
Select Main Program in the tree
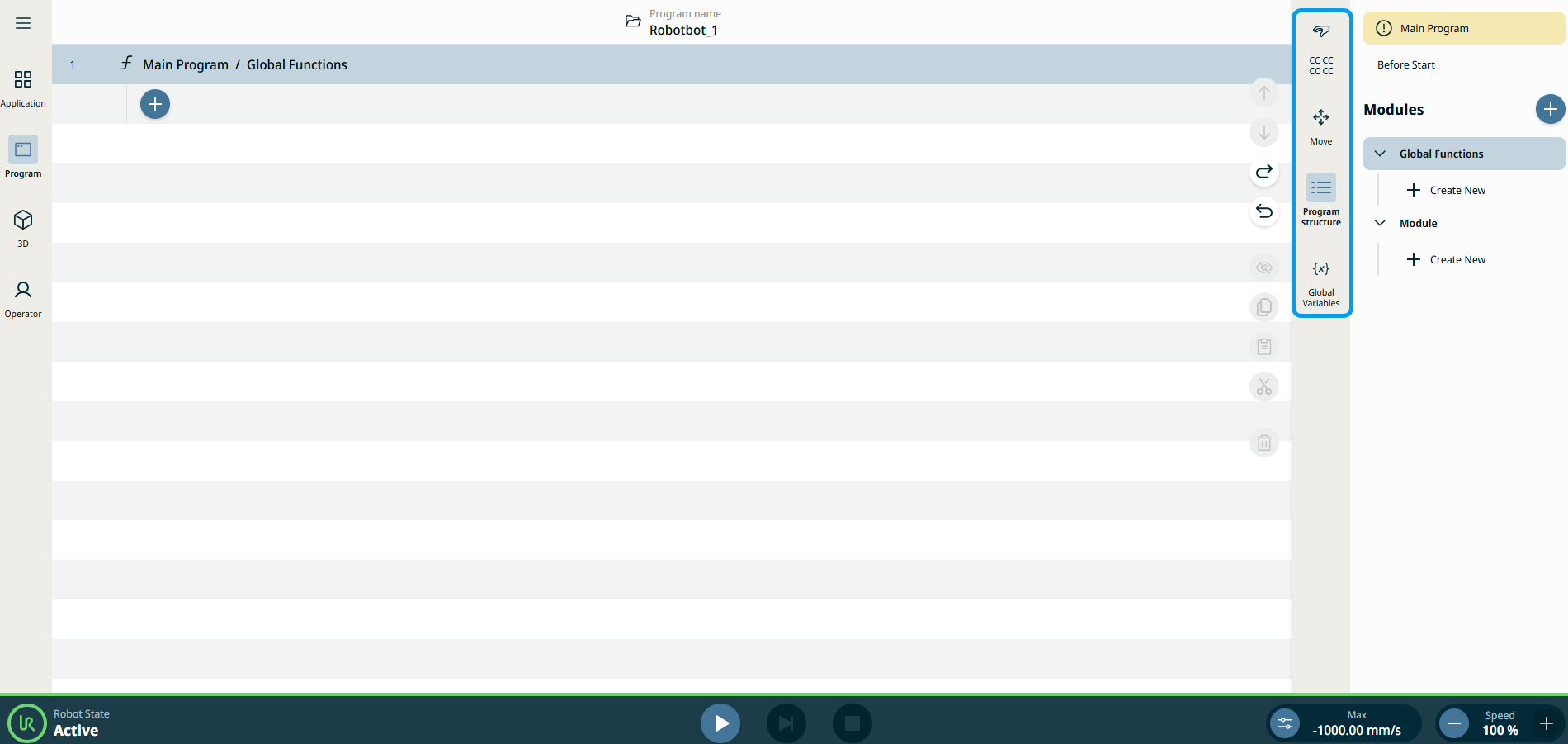[x=1433, y=28]
